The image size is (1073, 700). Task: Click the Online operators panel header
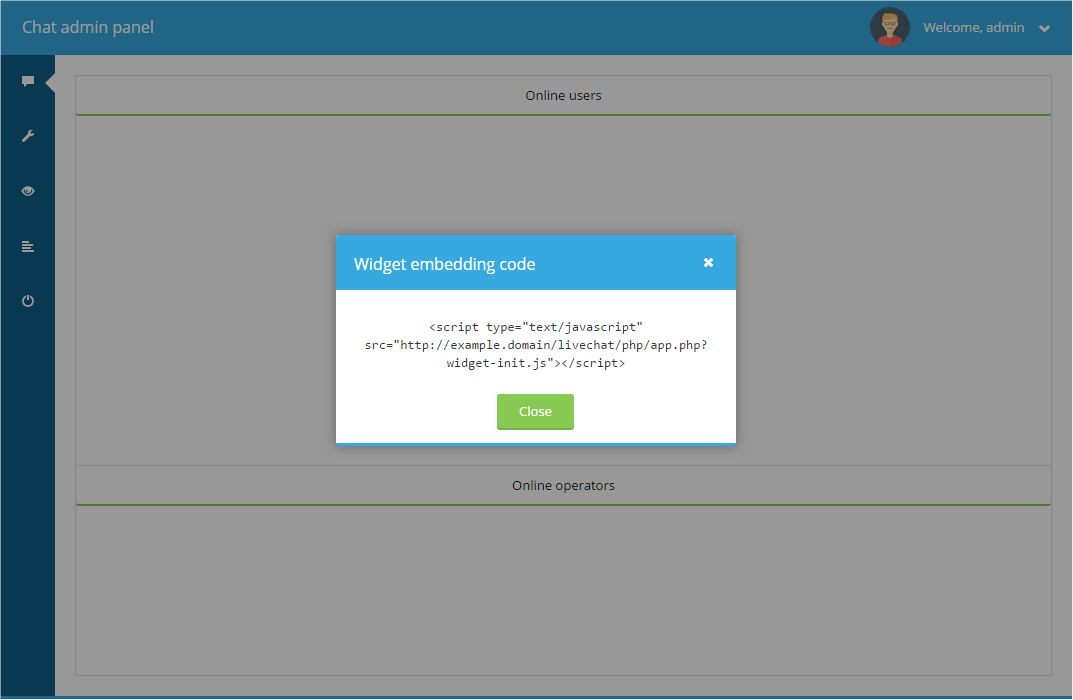coord(563,486)
